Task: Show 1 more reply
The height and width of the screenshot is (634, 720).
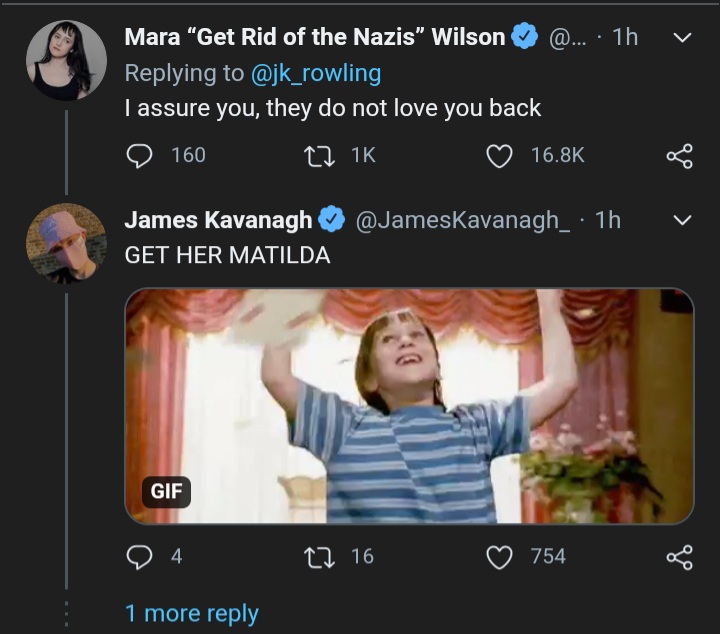Action: 191,613
